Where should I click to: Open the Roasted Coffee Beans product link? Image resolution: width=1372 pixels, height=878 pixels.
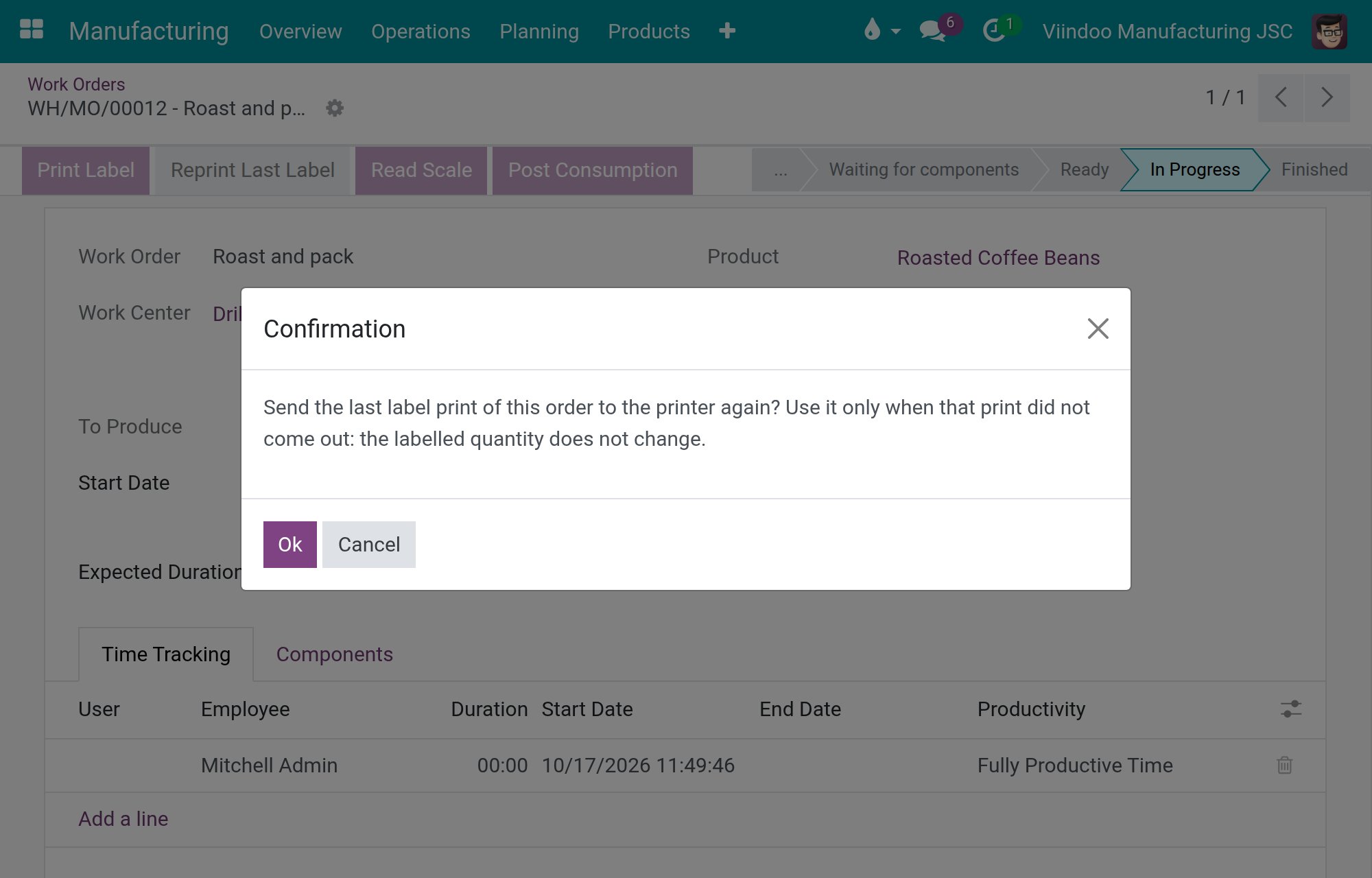pyautogui.click(x=998, y=258)
